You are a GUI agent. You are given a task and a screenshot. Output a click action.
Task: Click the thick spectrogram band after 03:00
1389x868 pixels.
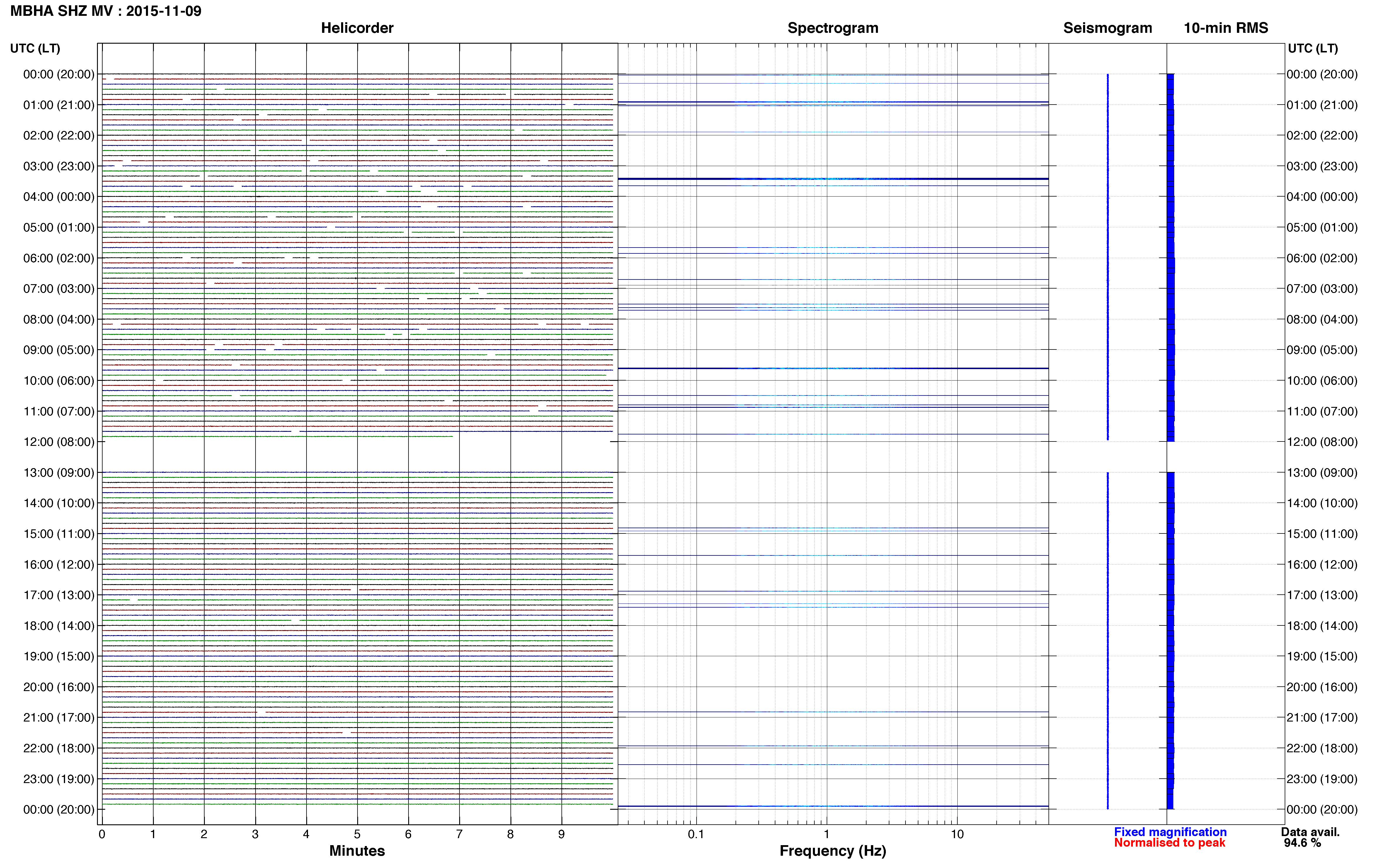pyautogui.click(x=833, y=179)
